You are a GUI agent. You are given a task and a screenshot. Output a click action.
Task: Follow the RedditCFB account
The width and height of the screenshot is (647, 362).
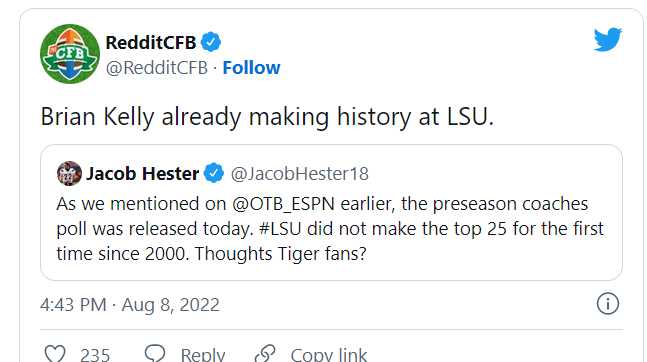coord(251,68)
